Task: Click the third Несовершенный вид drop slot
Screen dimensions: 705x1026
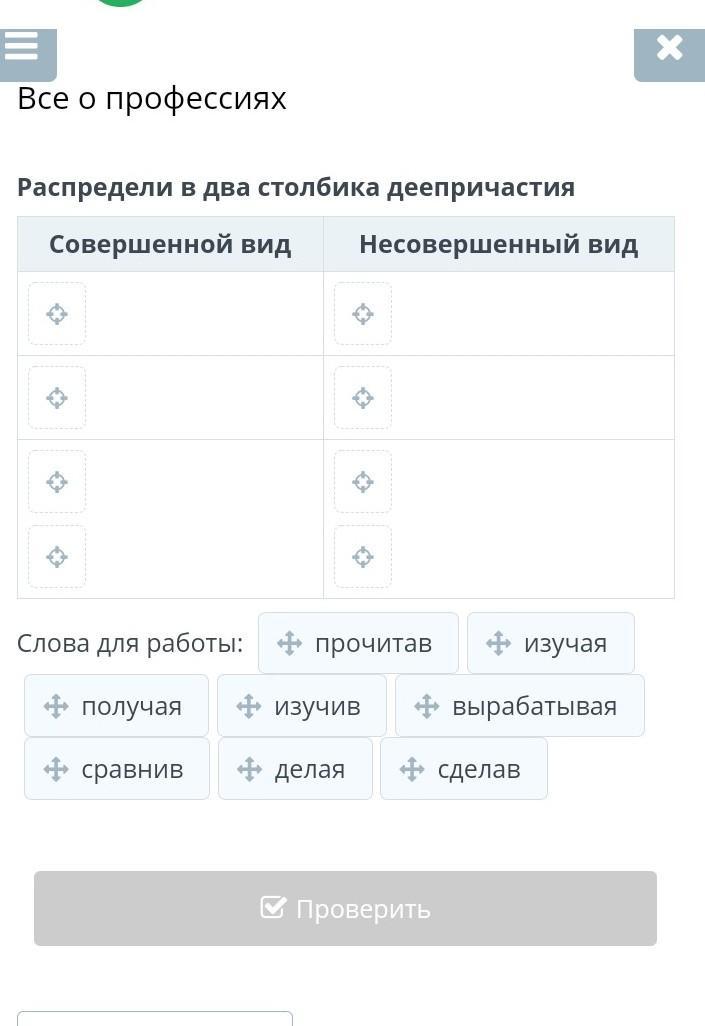Action: click(363, 482)
